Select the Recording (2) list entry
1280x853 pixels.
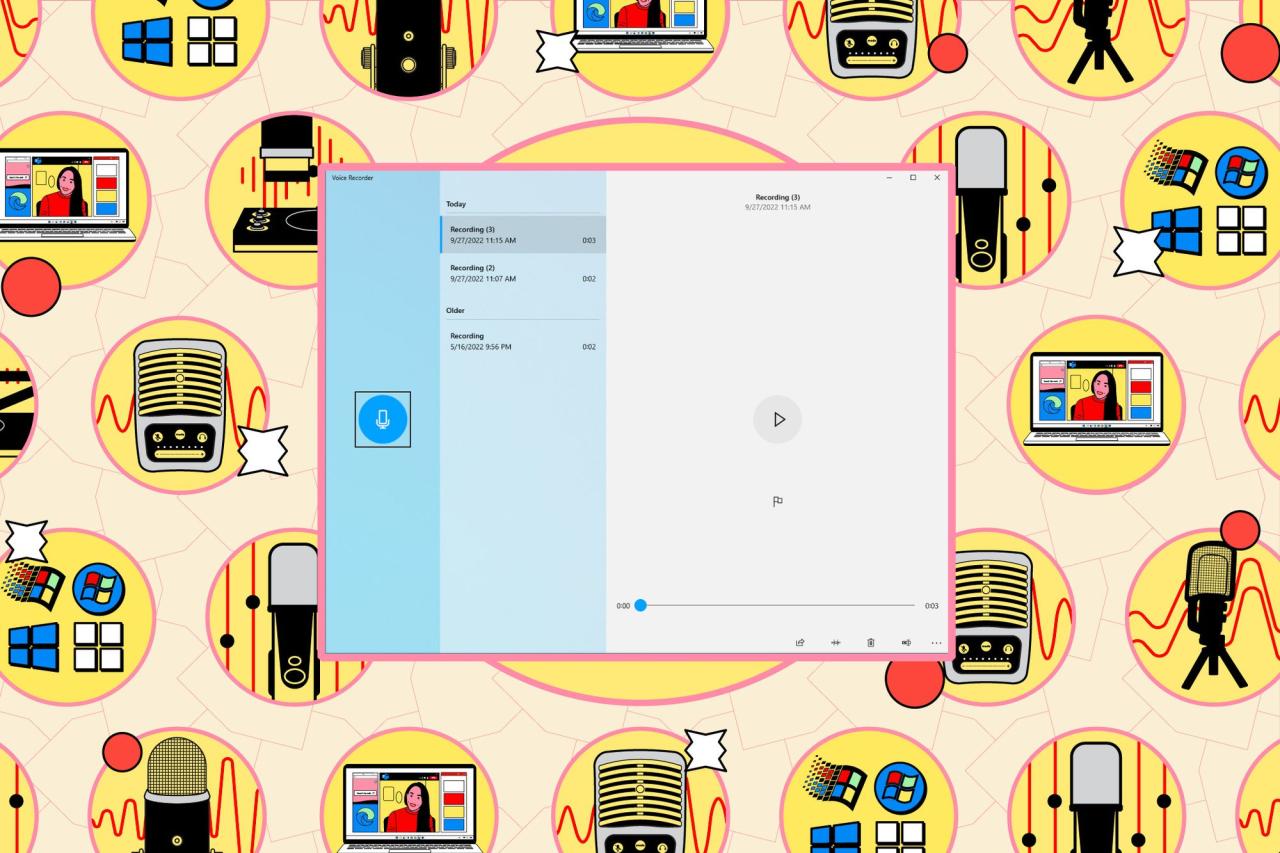click(x=523, y=273)
